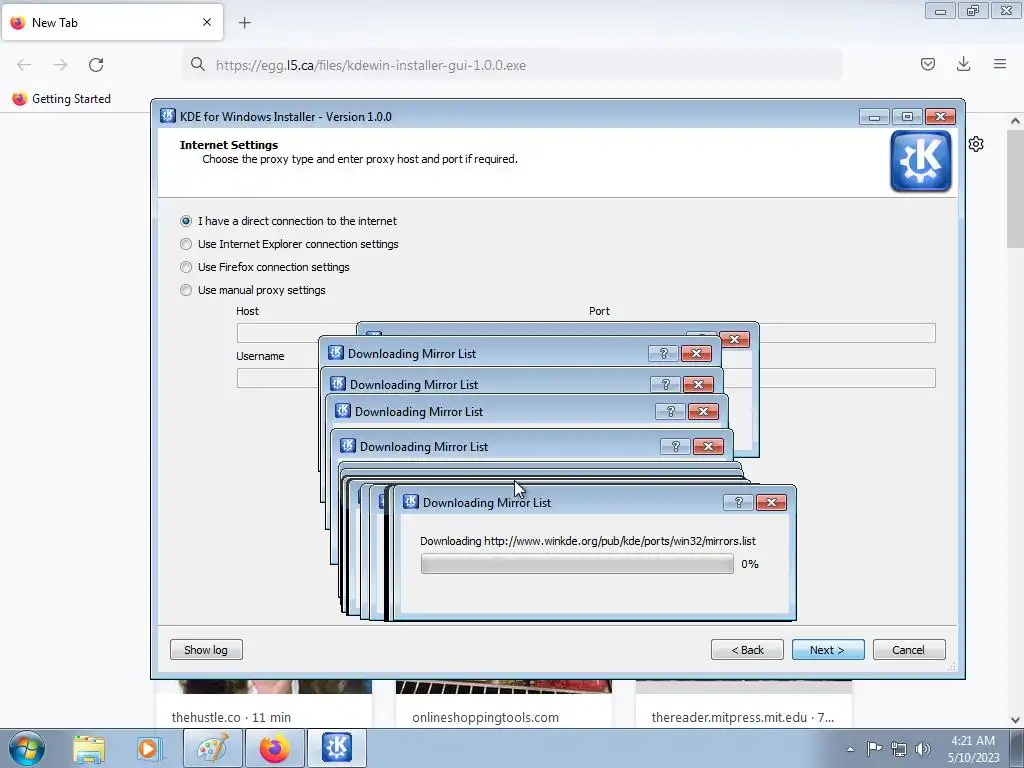Click the scrollbar down arrow

tap(1015, 720)
